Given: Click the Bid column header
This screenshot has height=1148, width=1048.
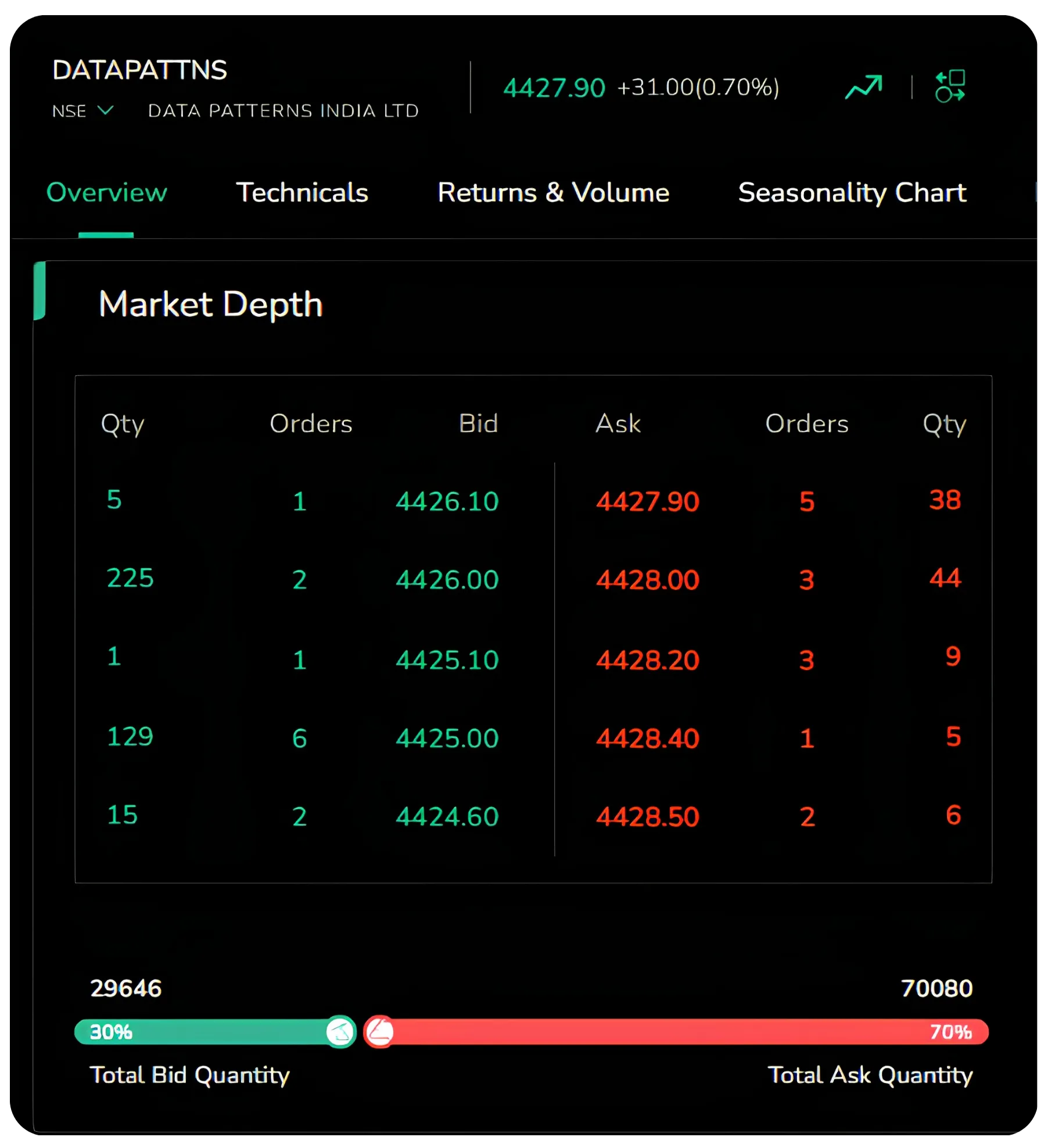Looking at the screenshot, I should point(478,423).
